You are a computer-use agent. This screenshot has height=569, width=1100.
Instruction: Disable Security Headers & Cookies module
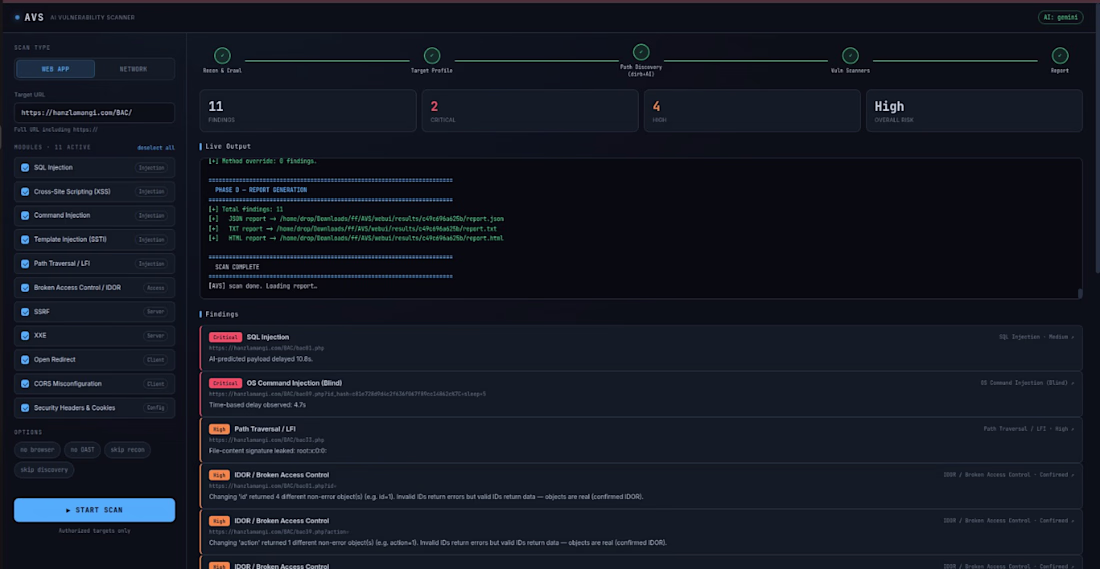pos(25,408)
